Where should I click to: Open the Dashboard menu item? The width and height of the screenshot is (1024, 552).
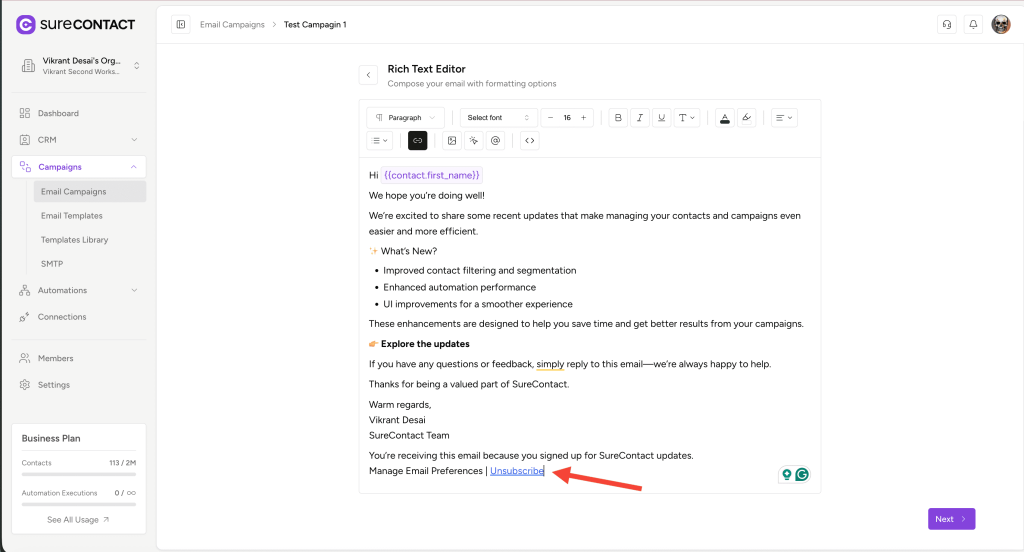pyautogui.click(x=58, y=113)
